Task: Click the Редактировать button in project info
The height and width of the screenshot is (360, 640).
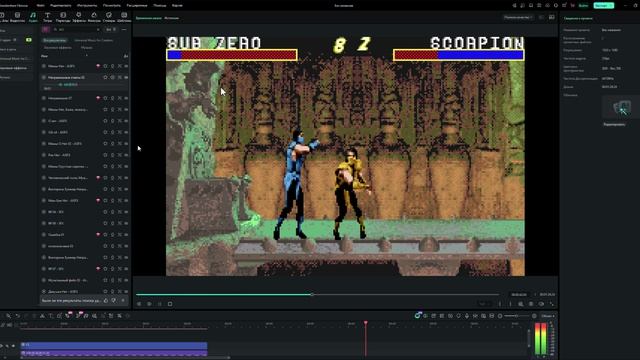Action: point(614,124)
